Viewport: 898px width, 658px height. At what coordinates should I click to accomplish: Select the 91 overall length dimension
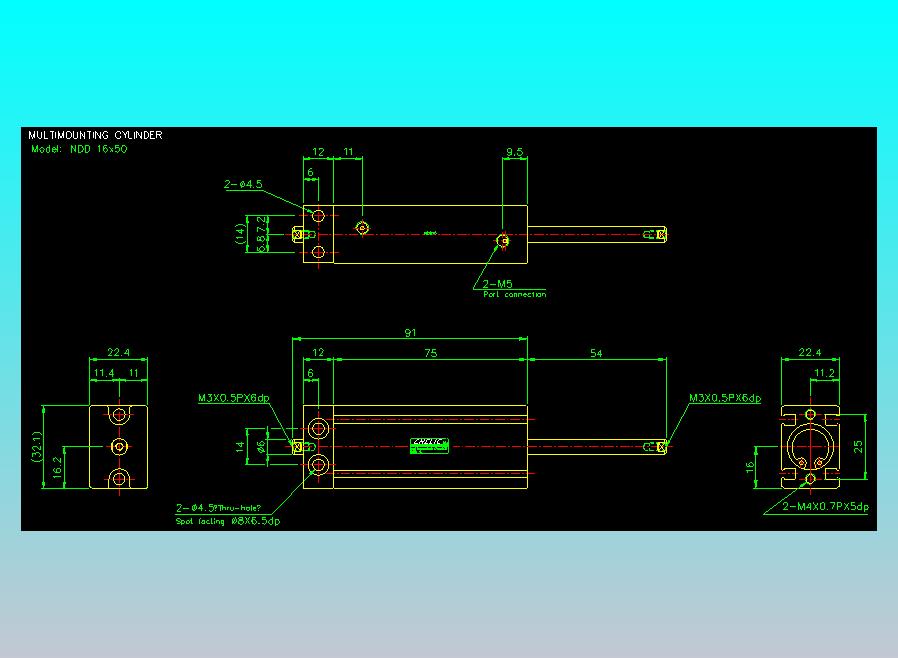[410, 333]
